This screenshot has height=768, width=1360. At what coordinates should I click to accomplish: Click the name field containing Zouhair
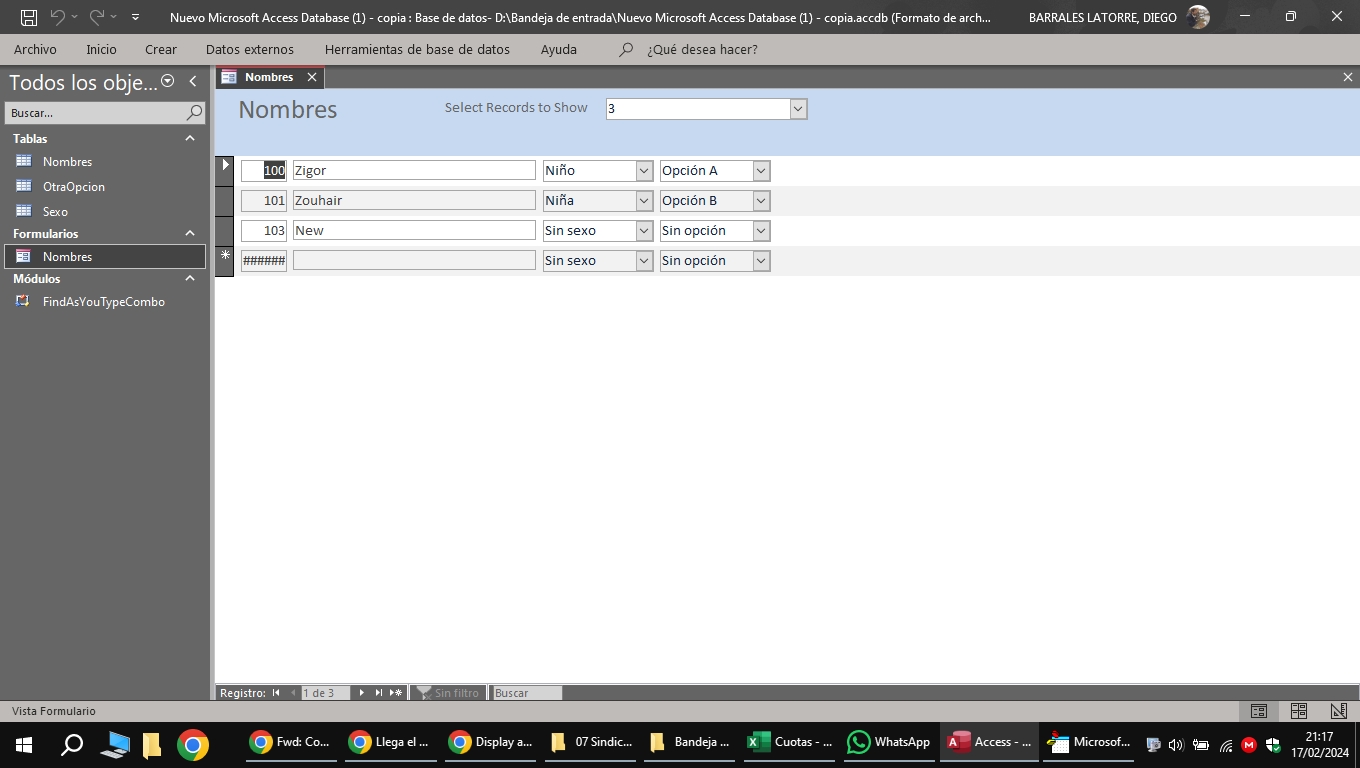(414, 200)
